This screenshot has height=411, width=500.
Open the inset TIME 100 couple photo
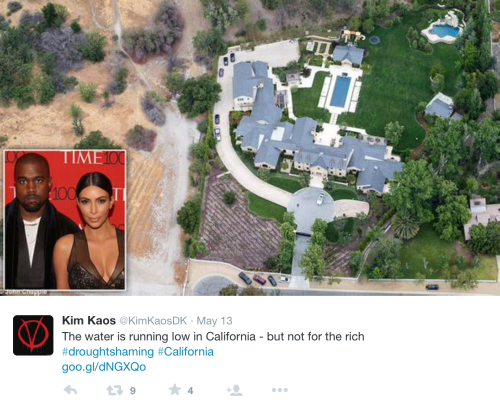(65, 220)
